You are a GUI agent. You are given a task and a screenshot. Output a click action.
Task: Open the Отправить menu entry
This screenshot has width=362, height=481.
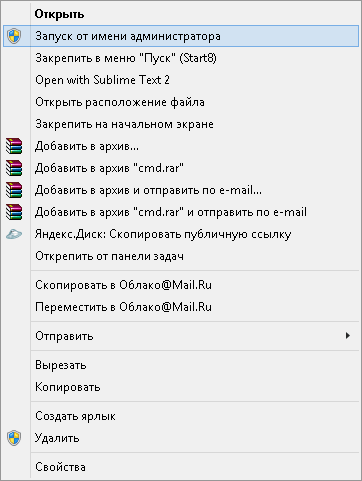(x=181, y=336)
